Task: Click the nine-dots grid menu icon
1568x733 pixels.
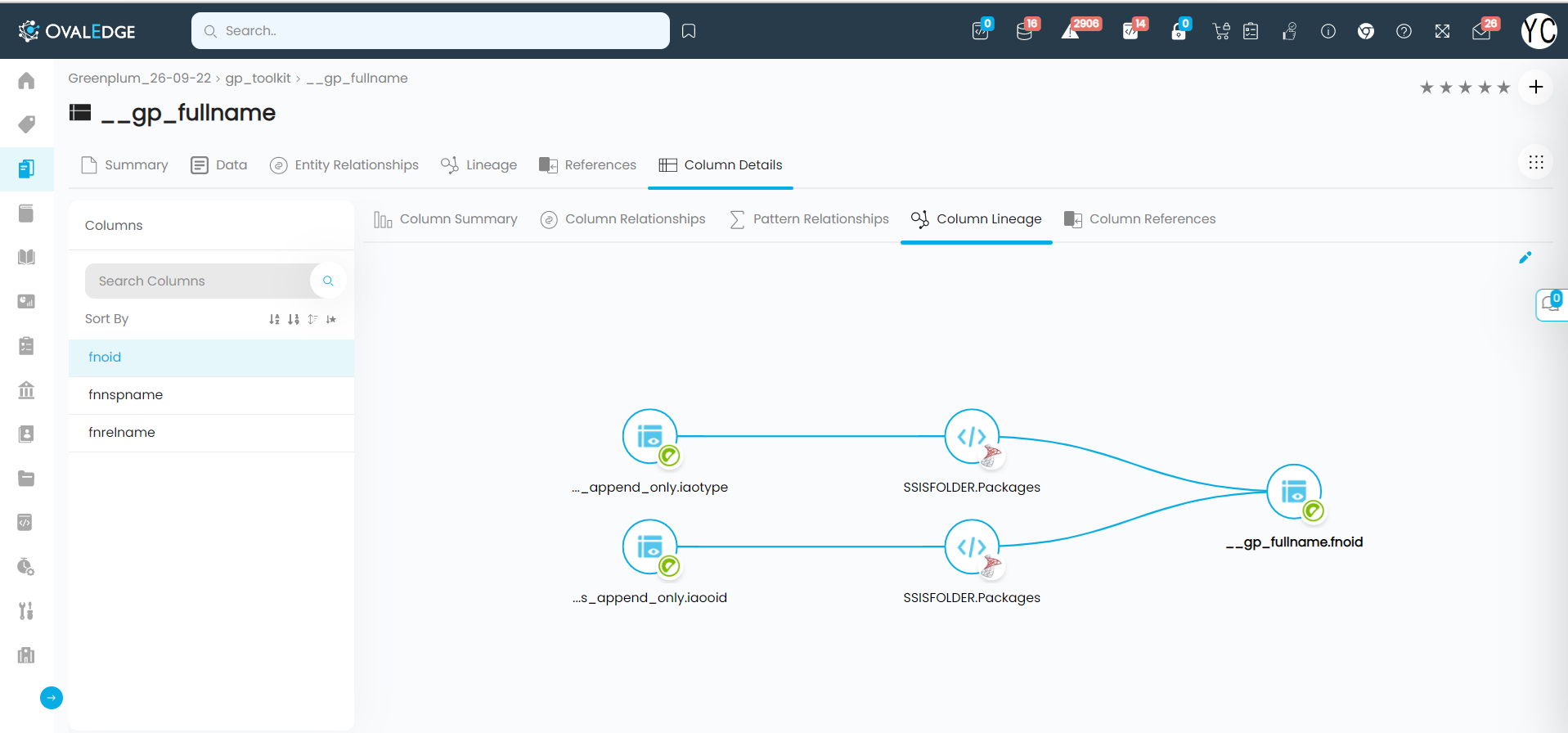Action: 1535,163
